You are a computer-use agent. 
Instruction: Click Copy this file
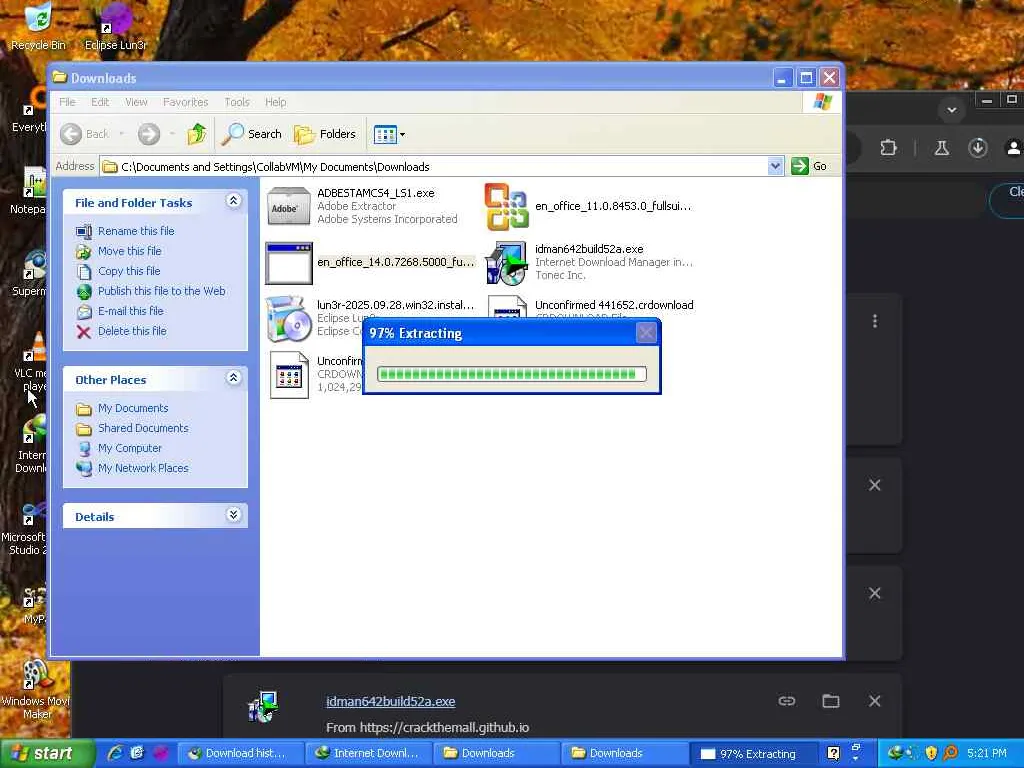pyautogui.click(x=129, y=271)
